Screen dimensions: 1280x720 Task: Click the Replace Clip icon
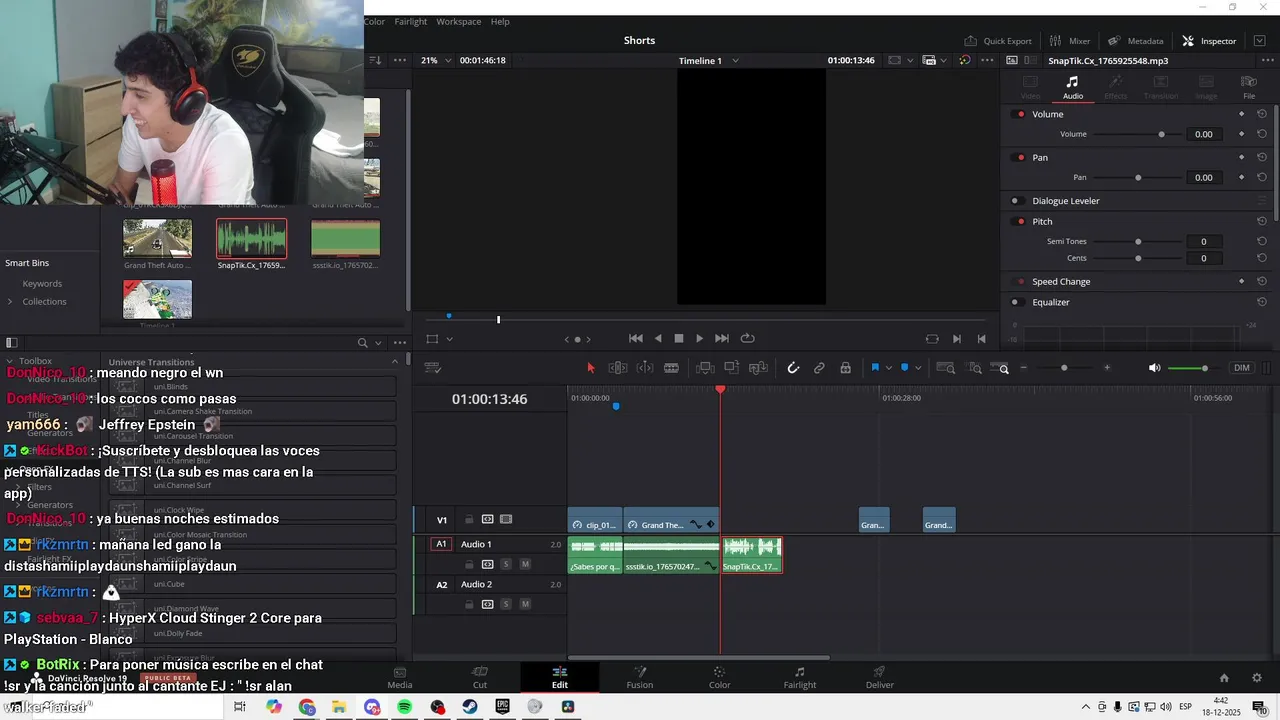tap(758, 368)
